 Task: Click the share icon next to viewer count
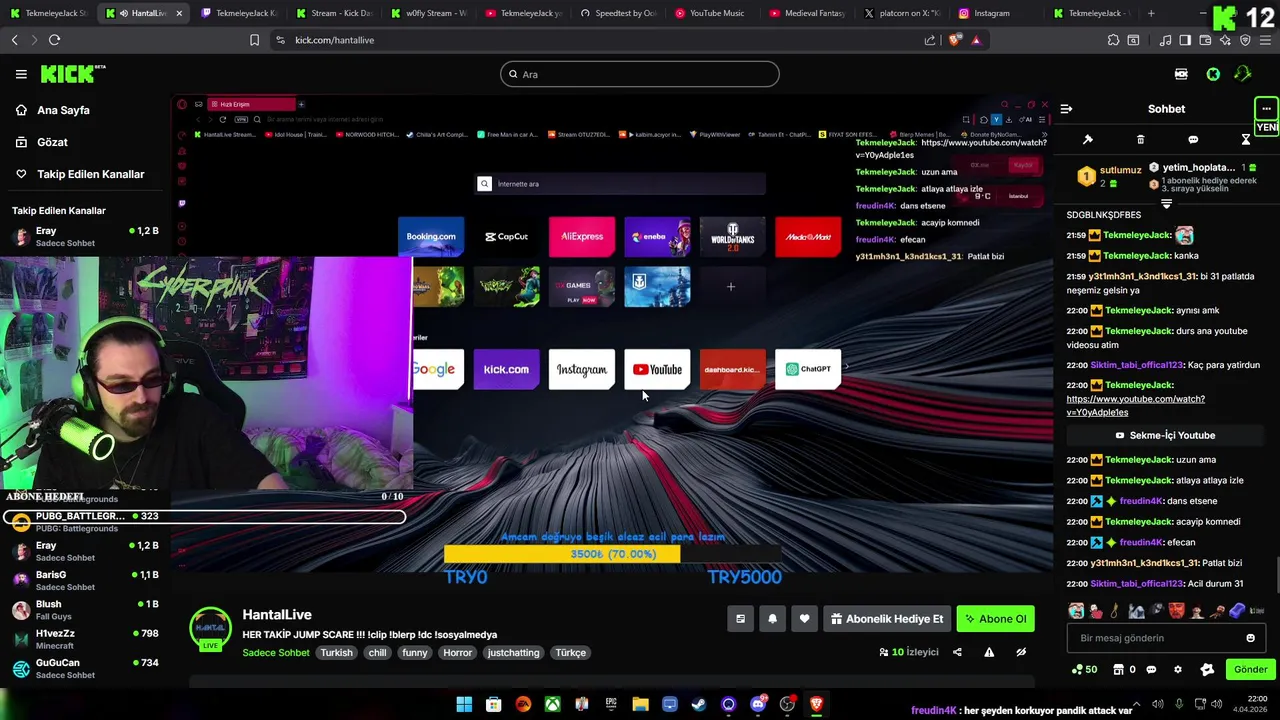pos(957,652)
